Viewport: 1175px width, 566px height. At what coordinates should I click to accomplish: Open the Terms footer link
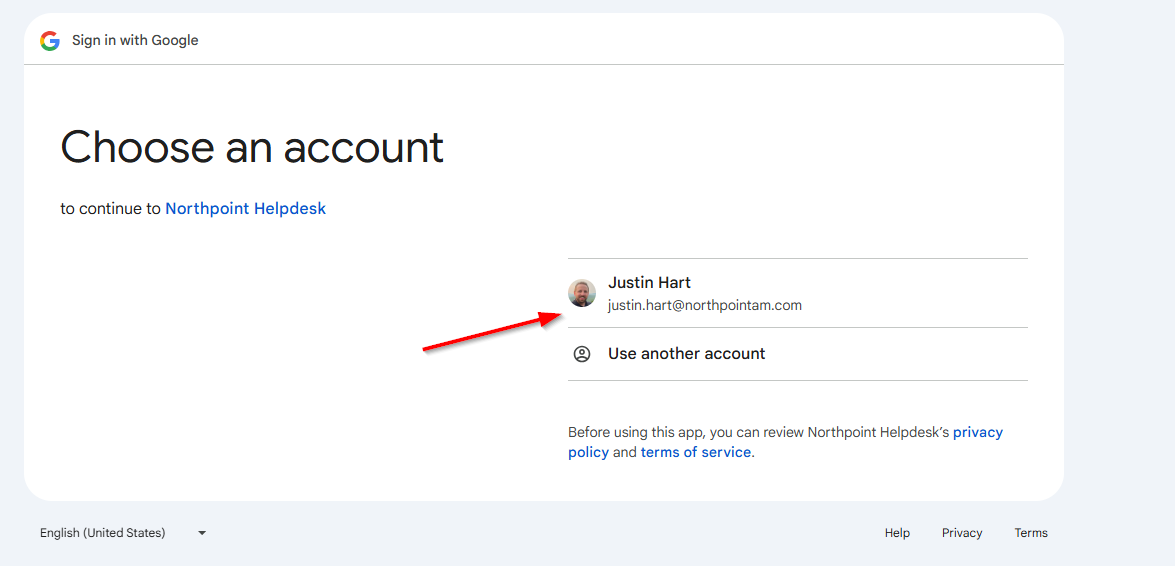[1031, 533]
